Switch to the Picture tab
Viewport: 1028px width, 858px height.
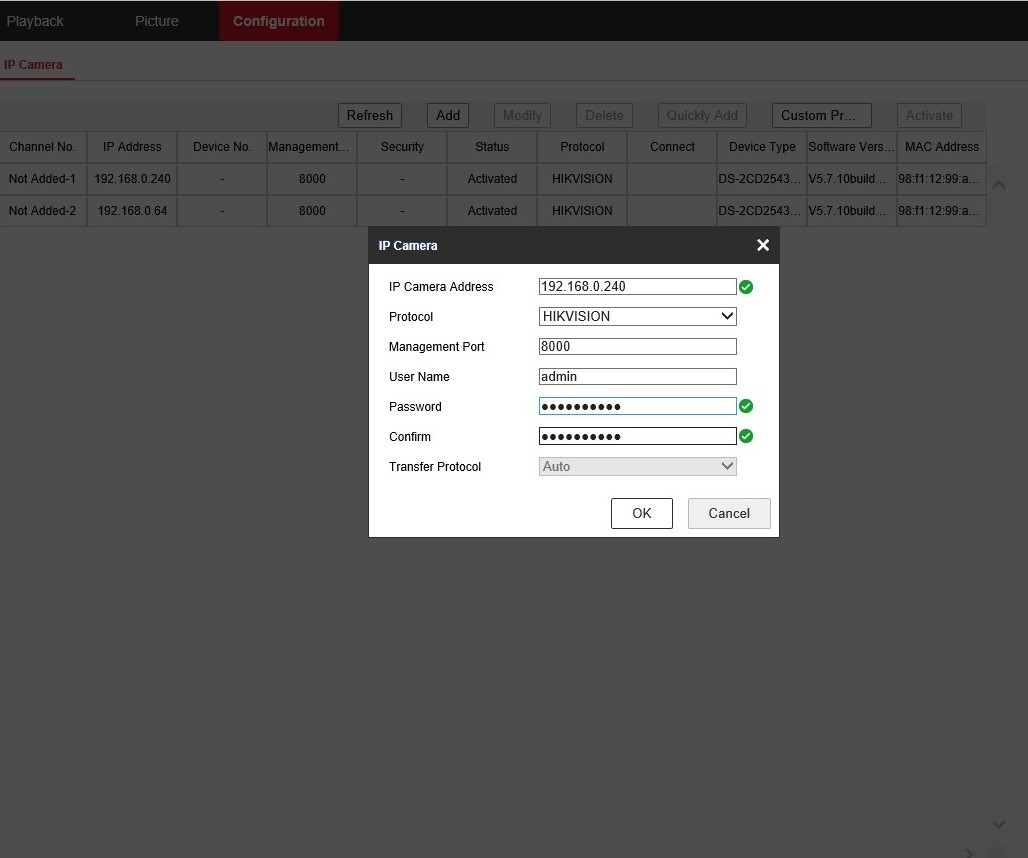(x=157, y=21)
